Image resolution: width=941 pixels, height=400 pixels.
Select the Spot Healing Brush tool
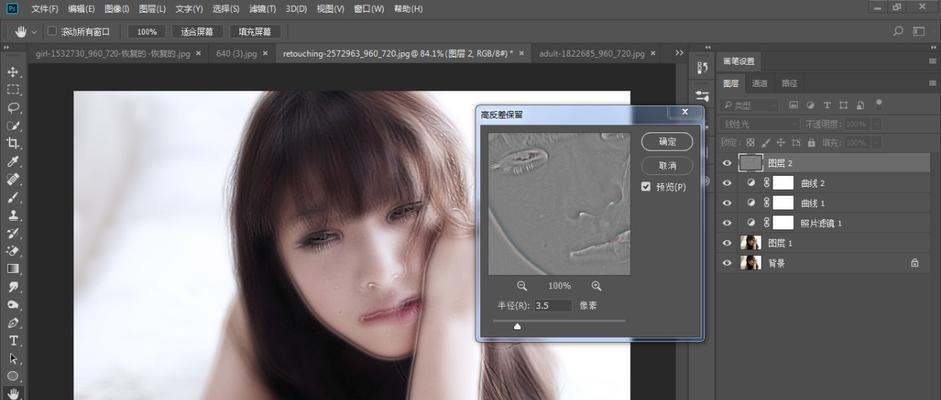click(13, 179)
